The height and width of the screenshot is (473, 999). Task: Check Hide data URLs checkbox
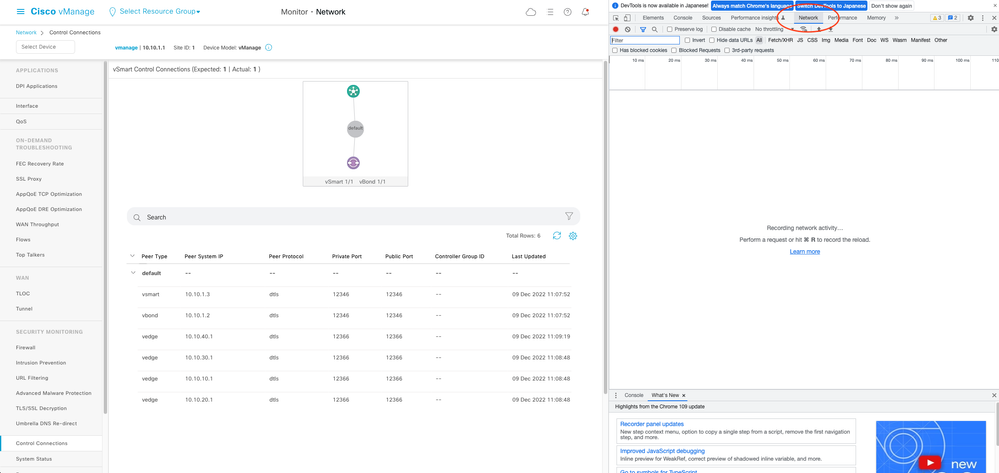[712, 40]
